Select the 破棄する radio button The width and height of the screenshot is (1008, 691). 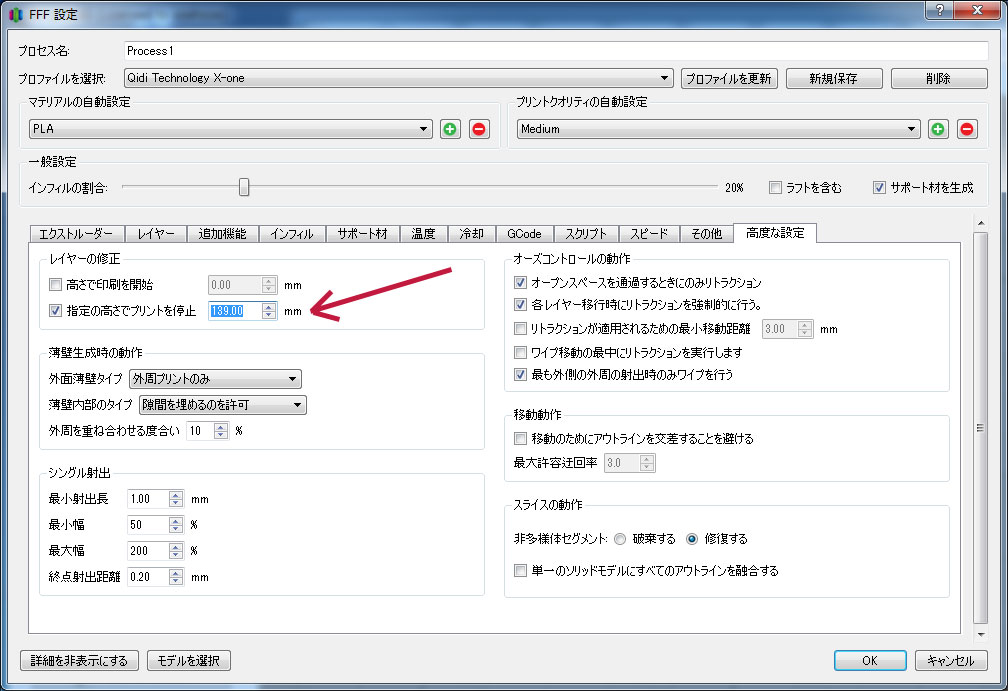620,538
